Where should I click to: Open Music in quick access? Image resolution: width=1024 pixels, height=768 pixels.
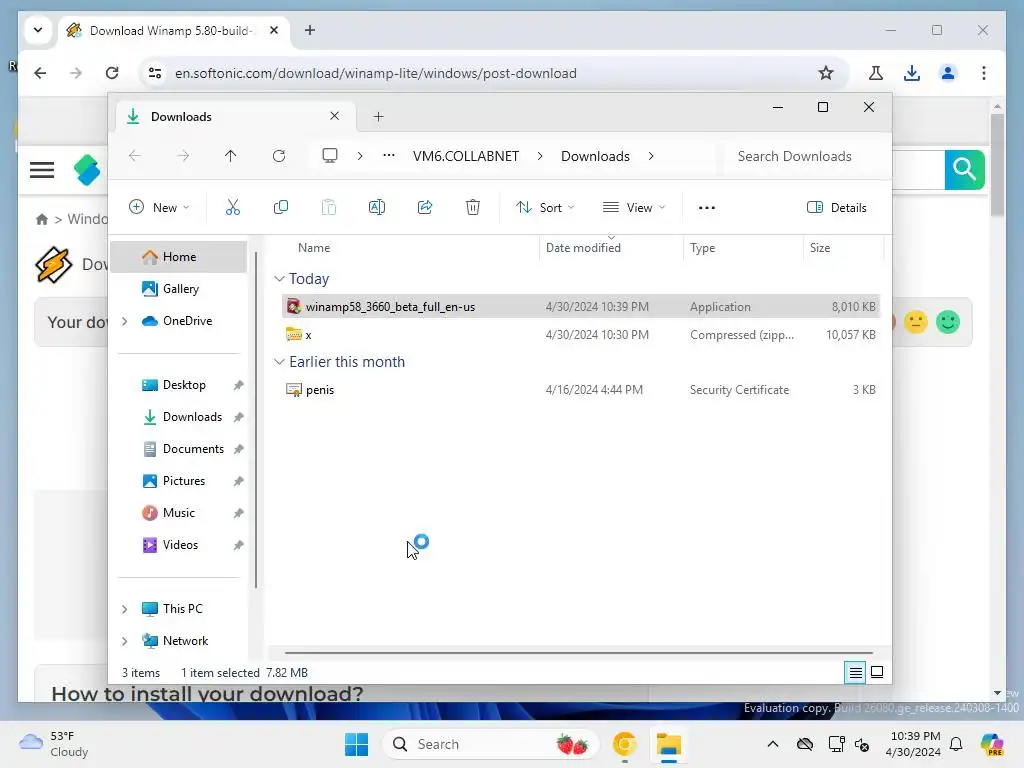[178, 513]
